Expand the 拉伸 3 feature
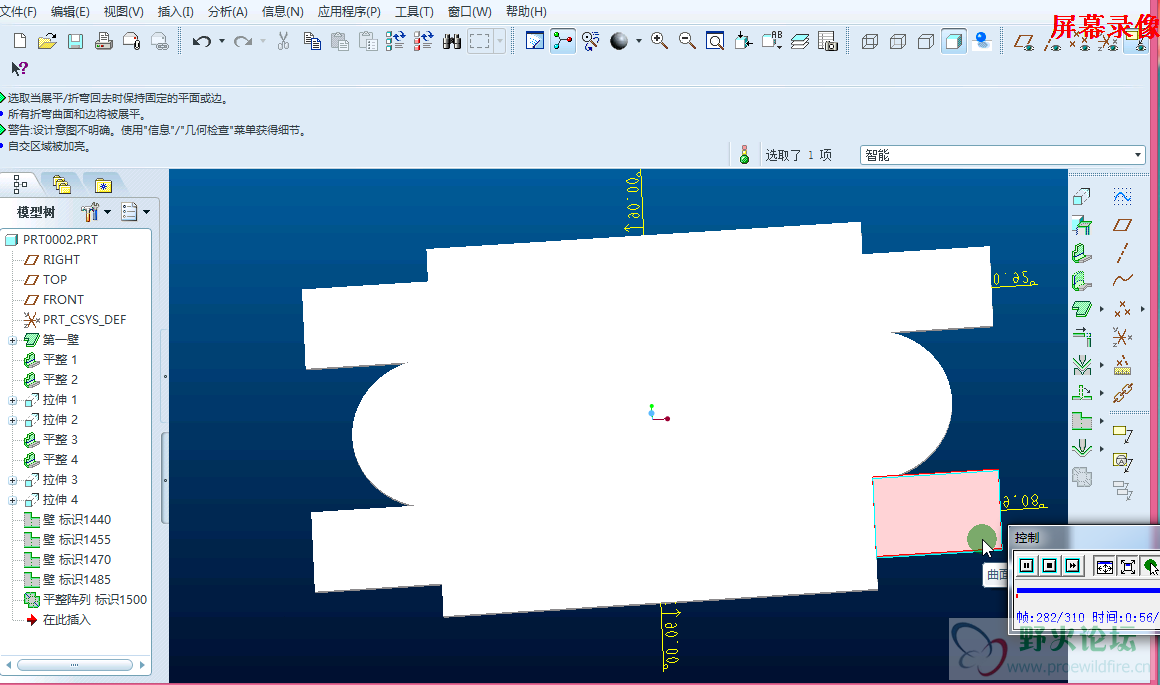Viewport: 1160px width, 685px height. click(13, 480)
